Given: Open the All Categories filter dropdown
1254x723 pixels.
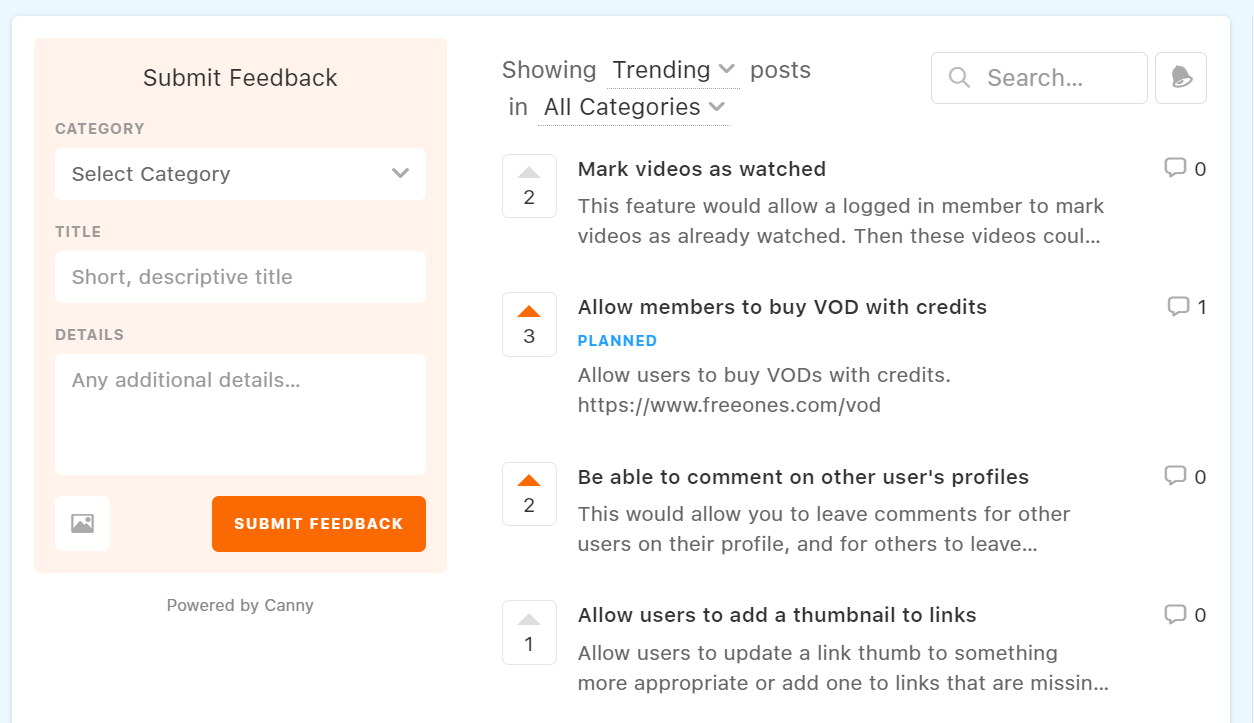Looking at the screenshot, I should coord(634,107).
